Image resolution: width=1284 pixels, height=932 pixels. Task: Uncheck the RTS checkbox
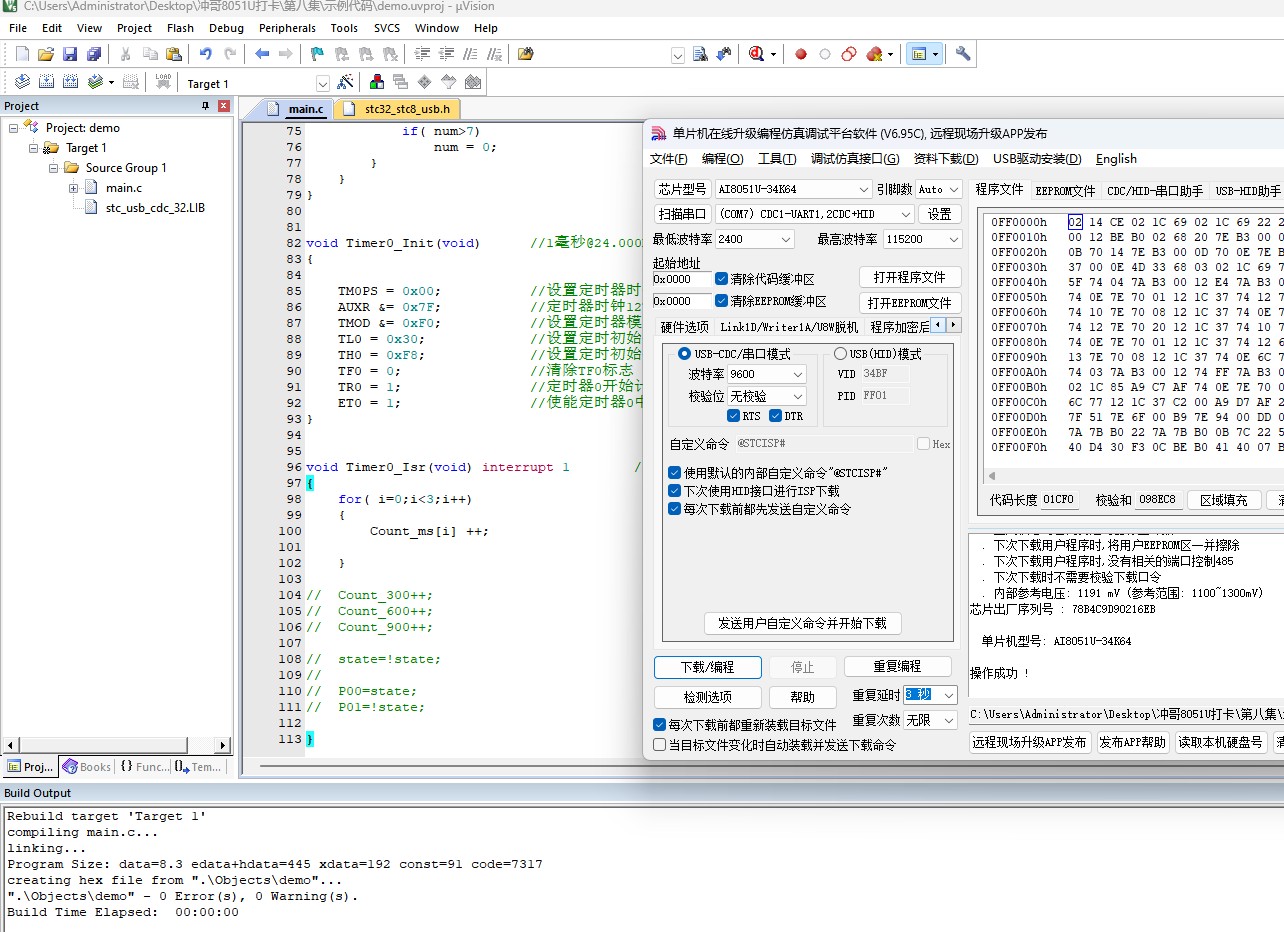click(x=734, y=416)
